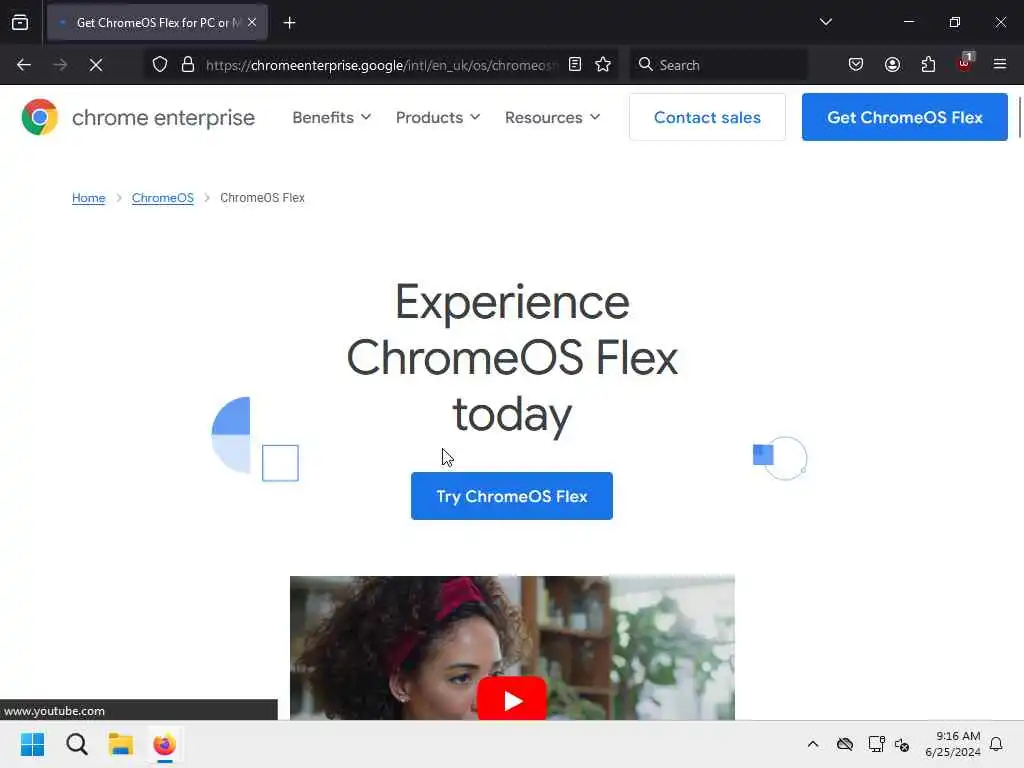Follow the ChromeOS breadcrumb link
Image resolution: width=1024 pixels, height=768 pixels.
(x=163, y=198)
